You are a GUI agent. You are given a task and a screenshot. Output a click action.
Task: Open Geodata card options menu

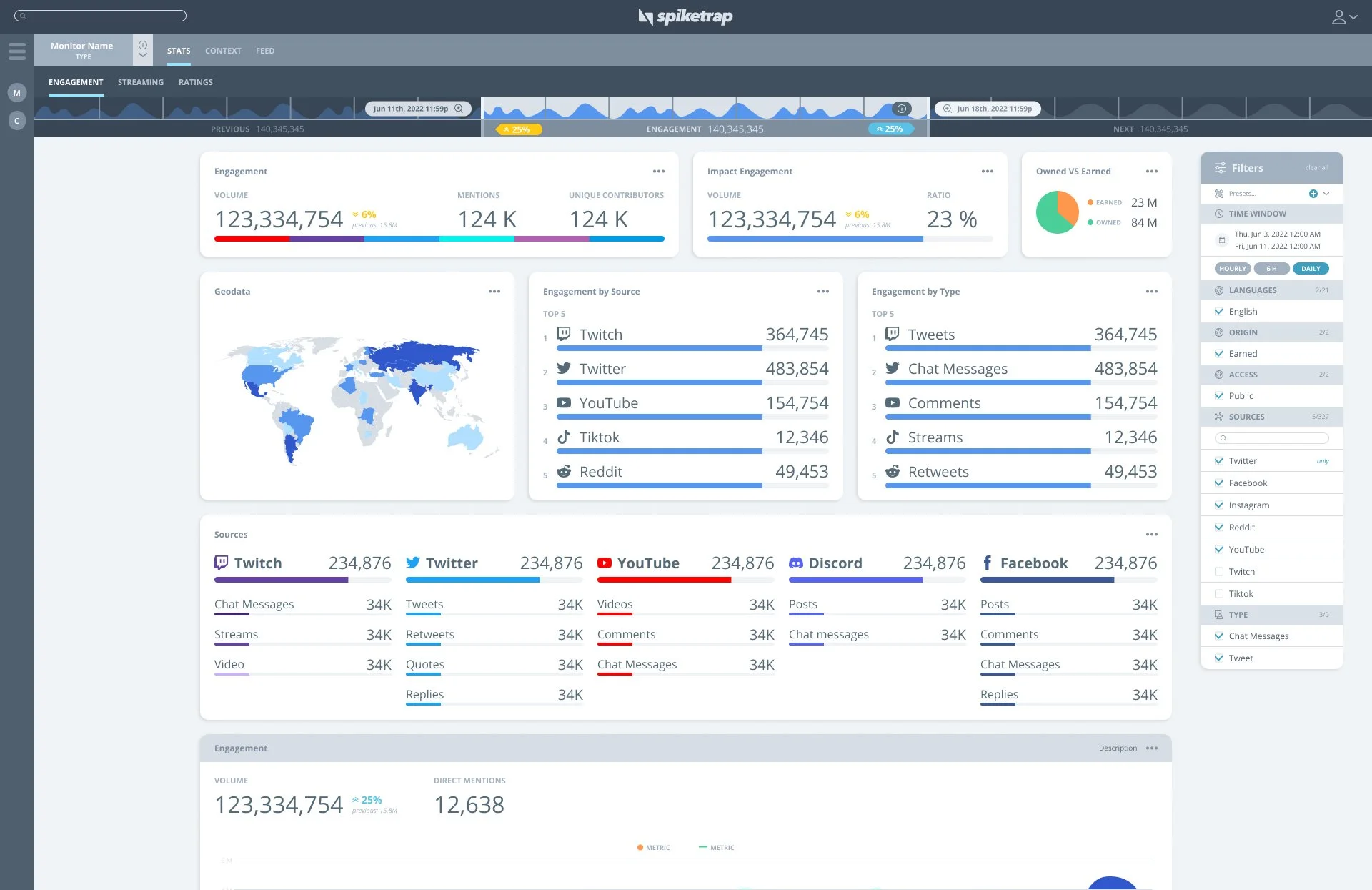494,292
